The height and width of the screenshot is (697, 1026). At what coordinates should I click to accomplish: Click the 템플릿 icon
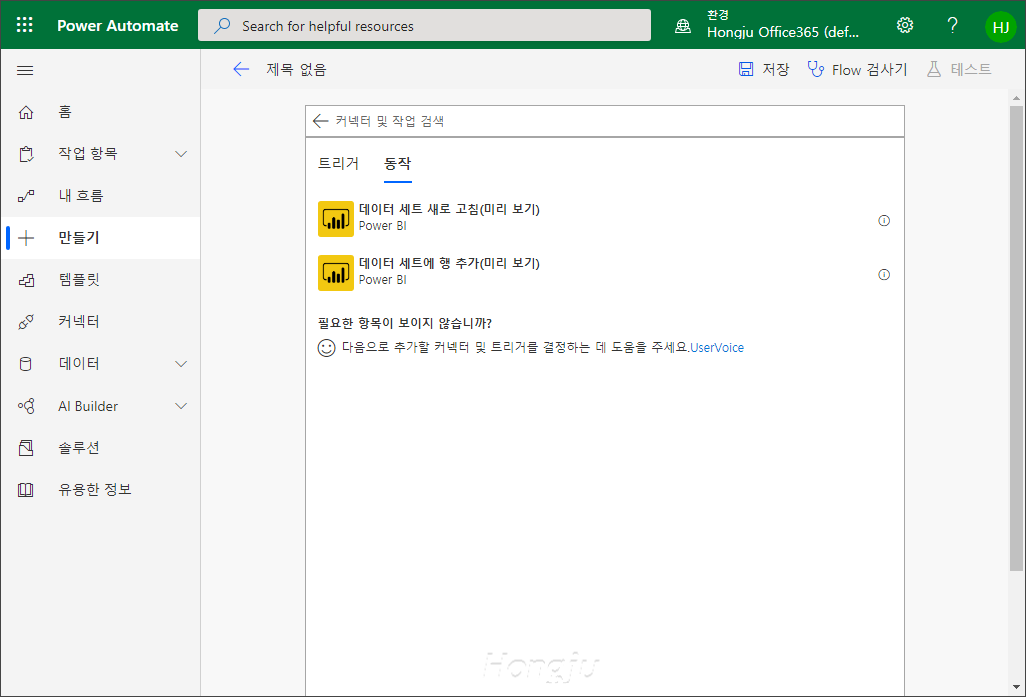click(26, 280)
